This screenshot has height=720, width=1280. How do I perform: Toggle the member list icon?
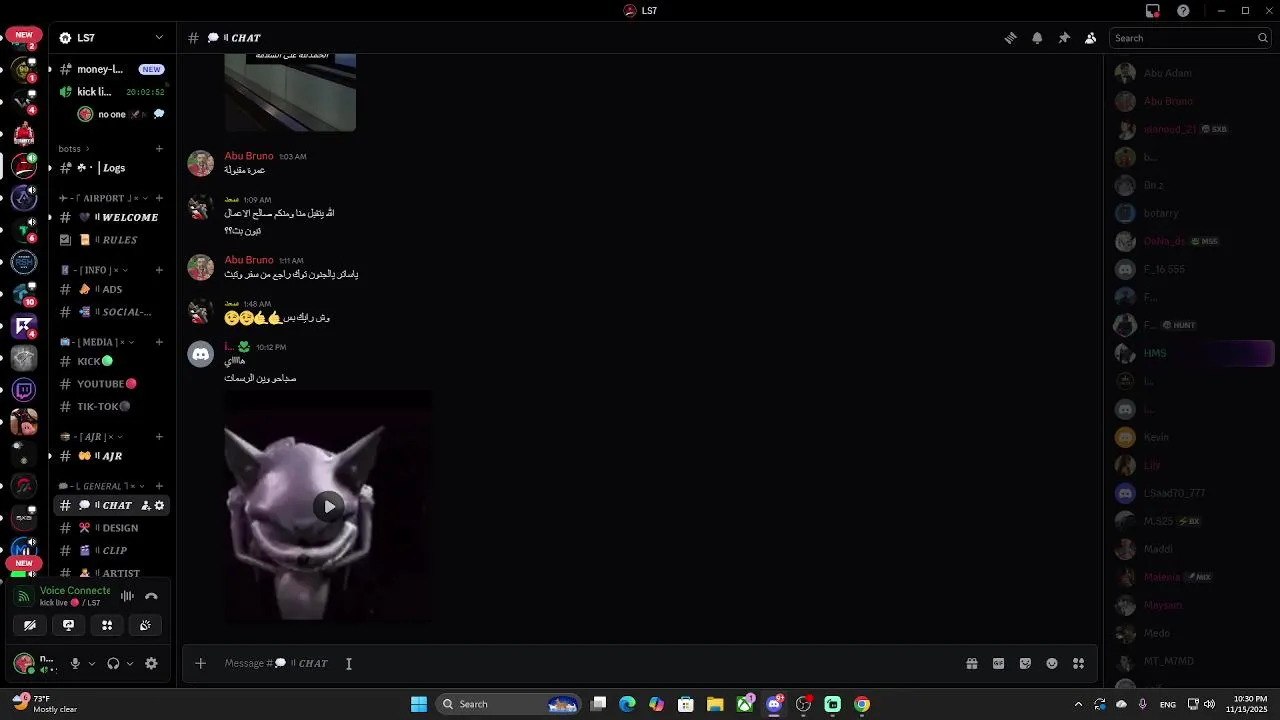click(1091, 38)
